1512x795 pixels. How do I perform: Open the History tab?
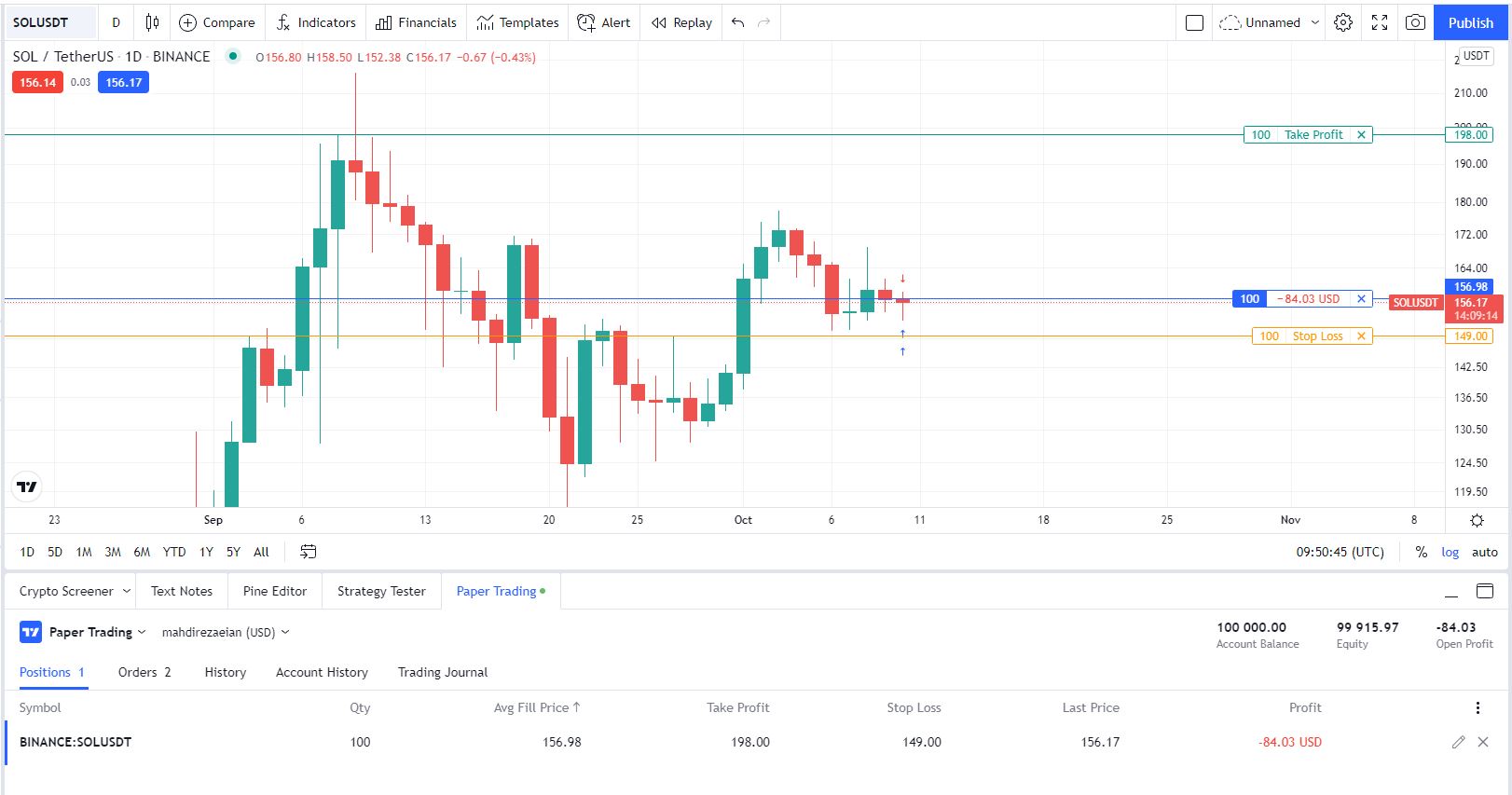[x=226, y=672]
